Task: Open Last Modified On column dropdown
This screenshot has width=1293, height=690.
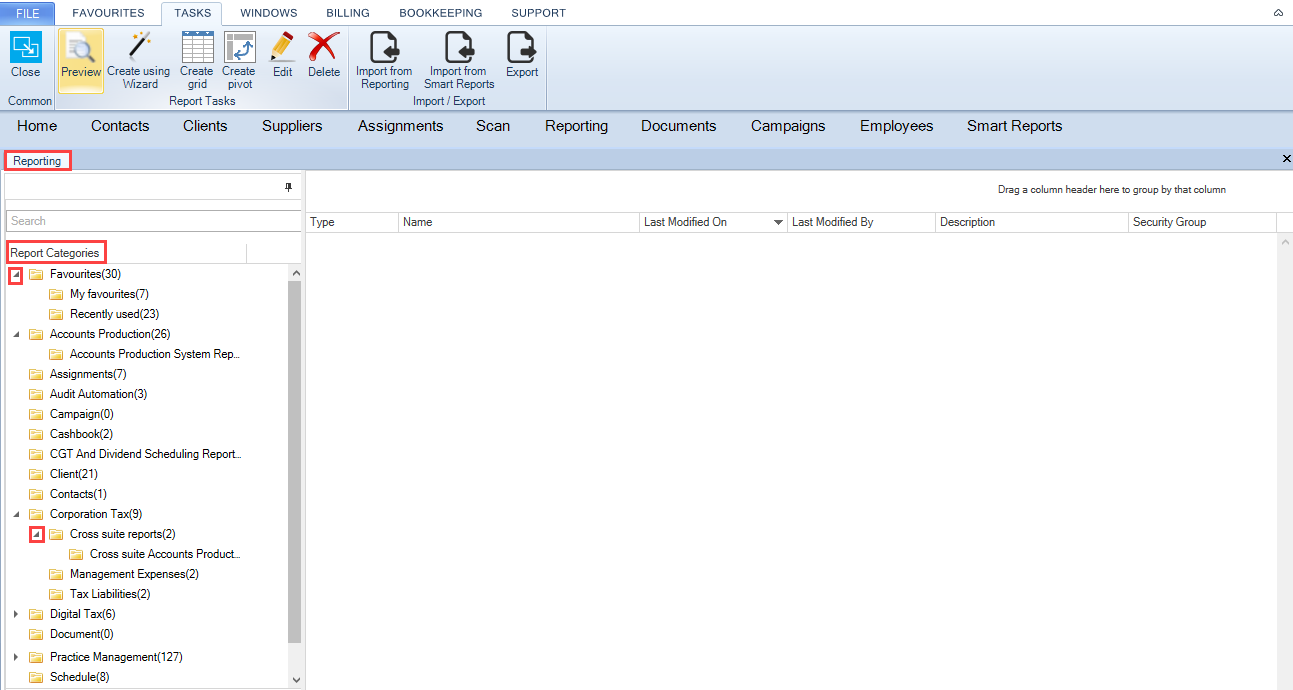Action: (778, 222)
